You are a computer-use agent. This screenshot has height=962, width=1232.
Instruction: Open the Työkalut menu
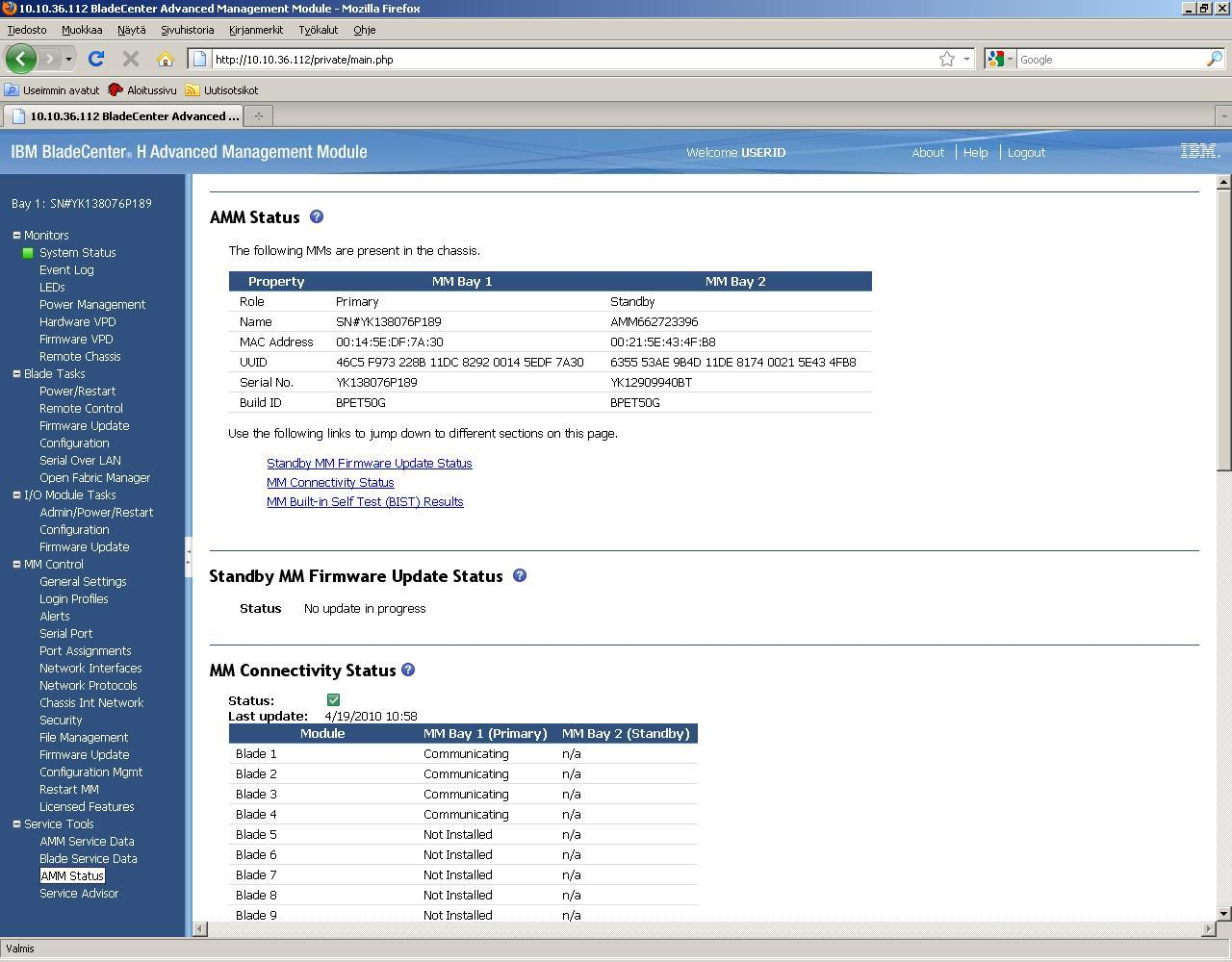tap(318, 30)
